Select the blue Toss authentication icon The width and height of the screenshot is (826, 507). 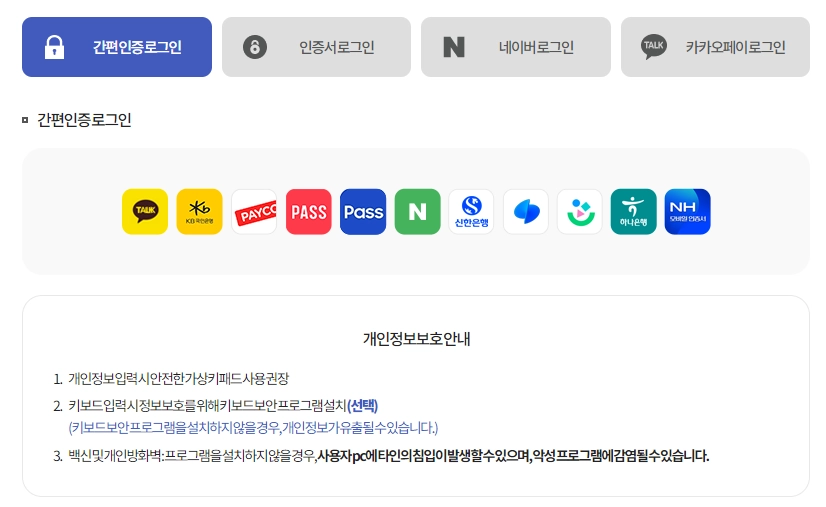pyautogui.click(x=526, y=211)
